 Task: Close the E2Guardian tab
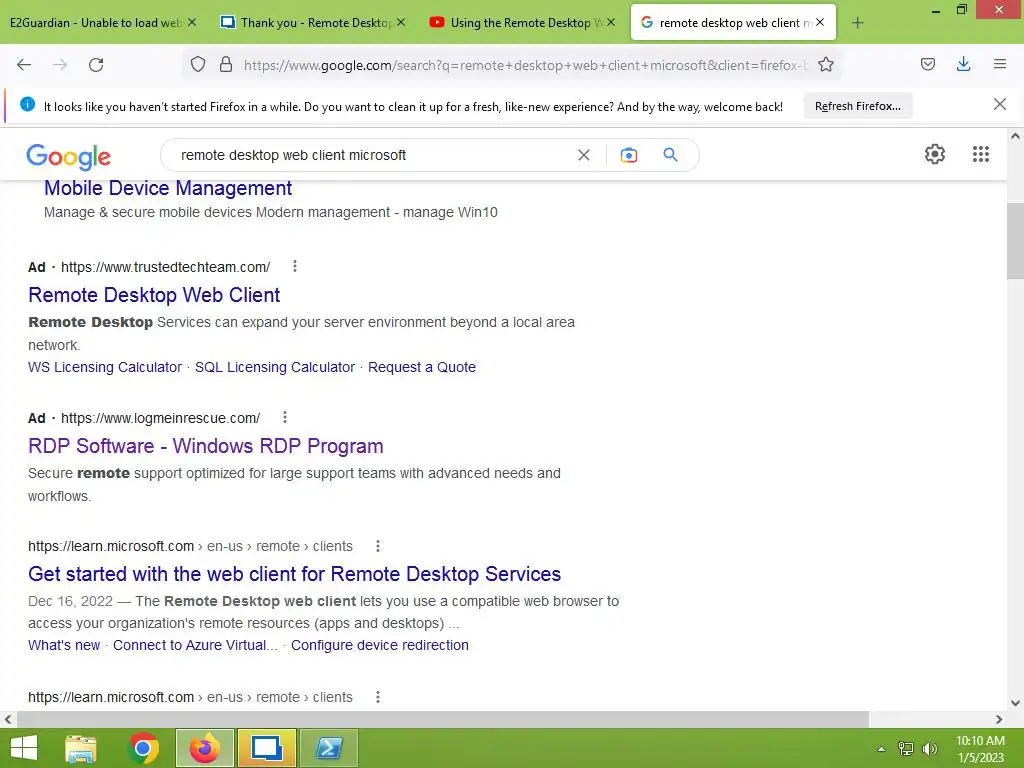pyautogui.click(x=192, y=22)
